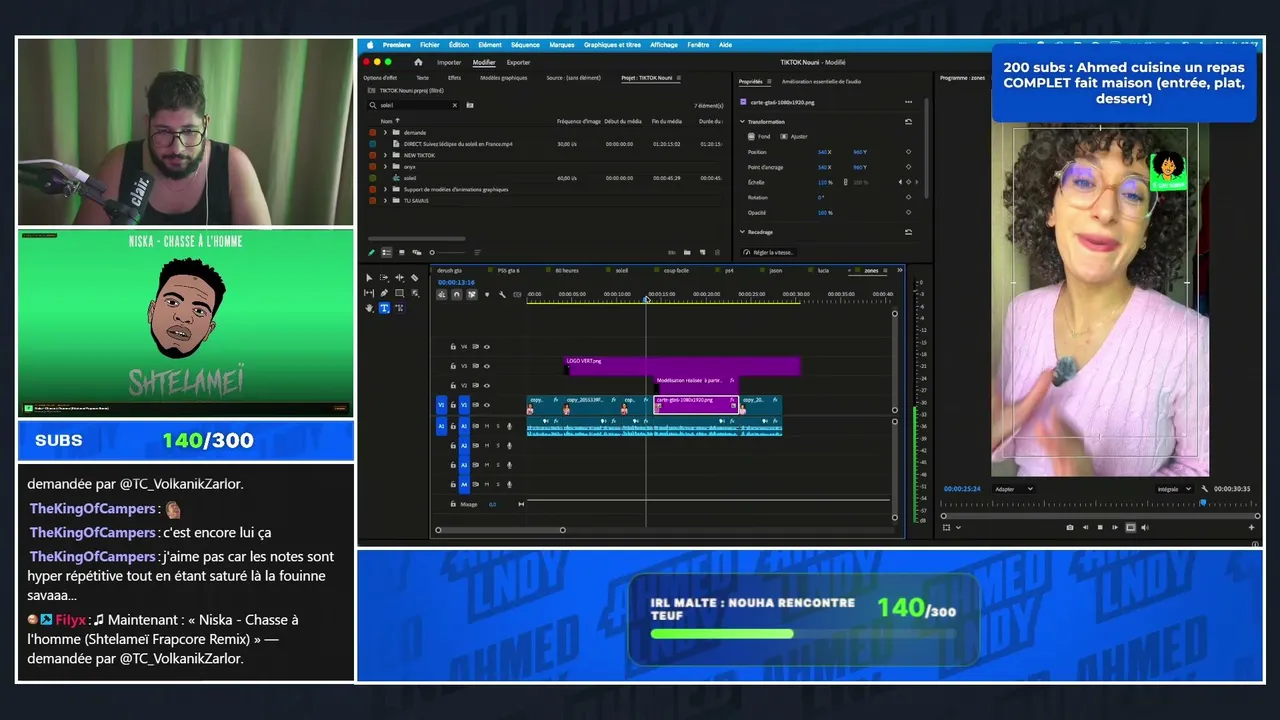This screenshot has height=720, width=1280.
Task: Open Amélioration essentielle de l'audio tab
Action: coord(821,82)
